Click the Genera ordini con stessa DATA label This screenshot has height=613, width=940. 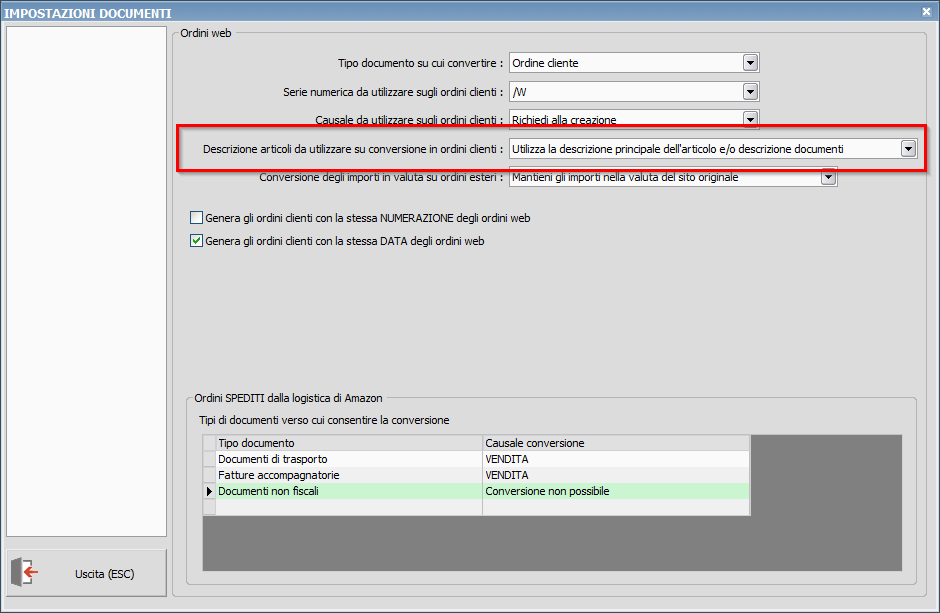point(345,241)
